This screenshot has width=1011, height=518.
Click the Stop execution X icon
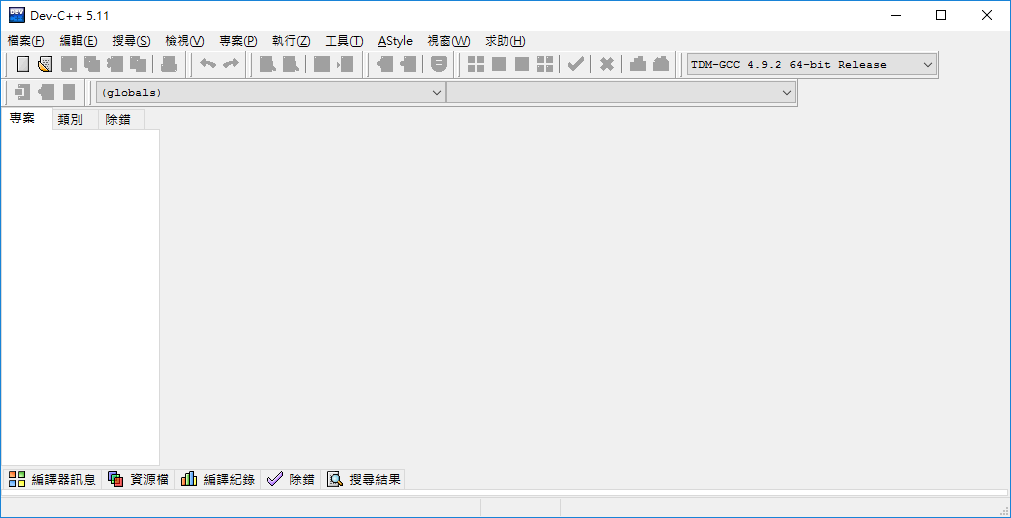607,65
